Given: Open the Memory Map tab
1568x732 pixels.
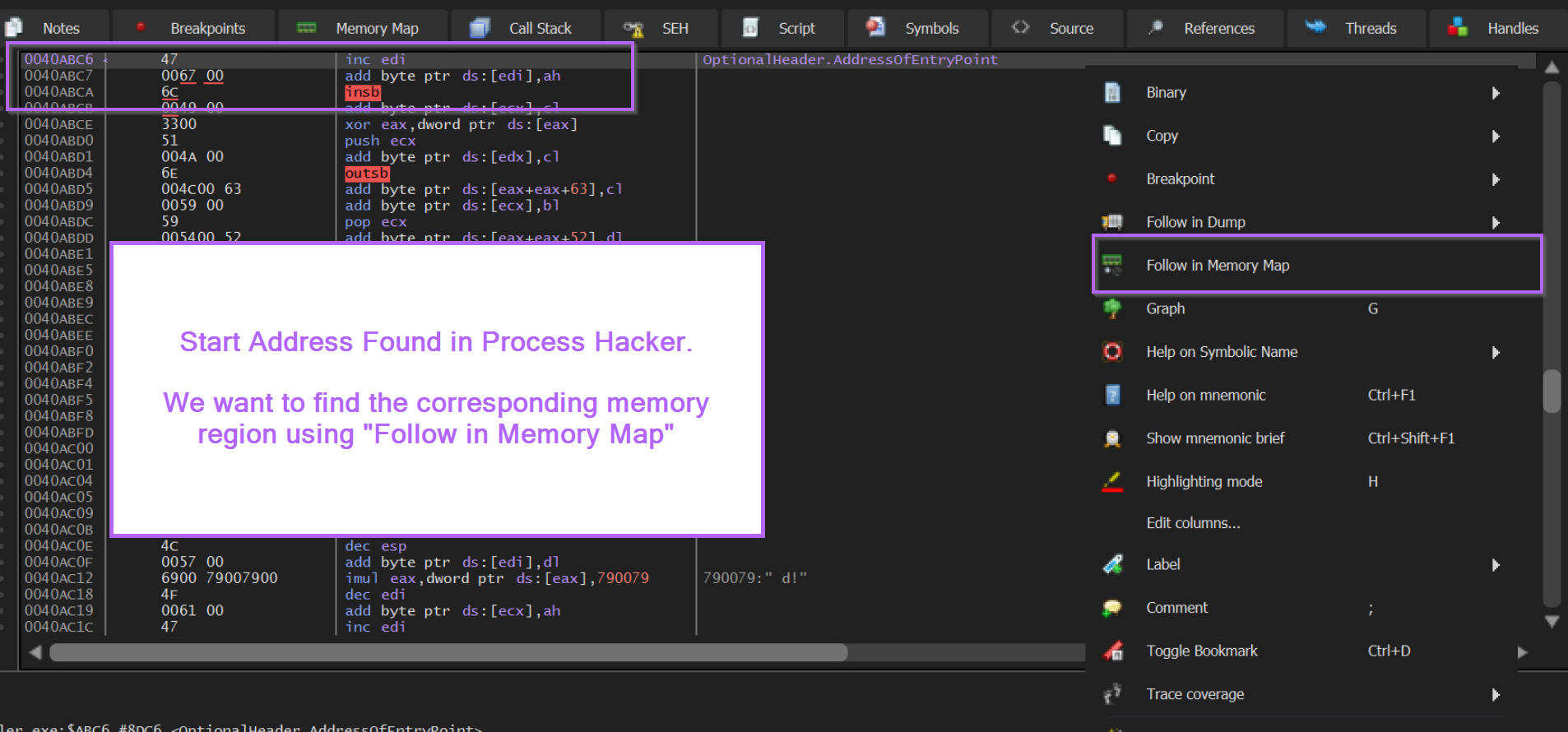Looking at the screenshot, I should coord(364,28).
